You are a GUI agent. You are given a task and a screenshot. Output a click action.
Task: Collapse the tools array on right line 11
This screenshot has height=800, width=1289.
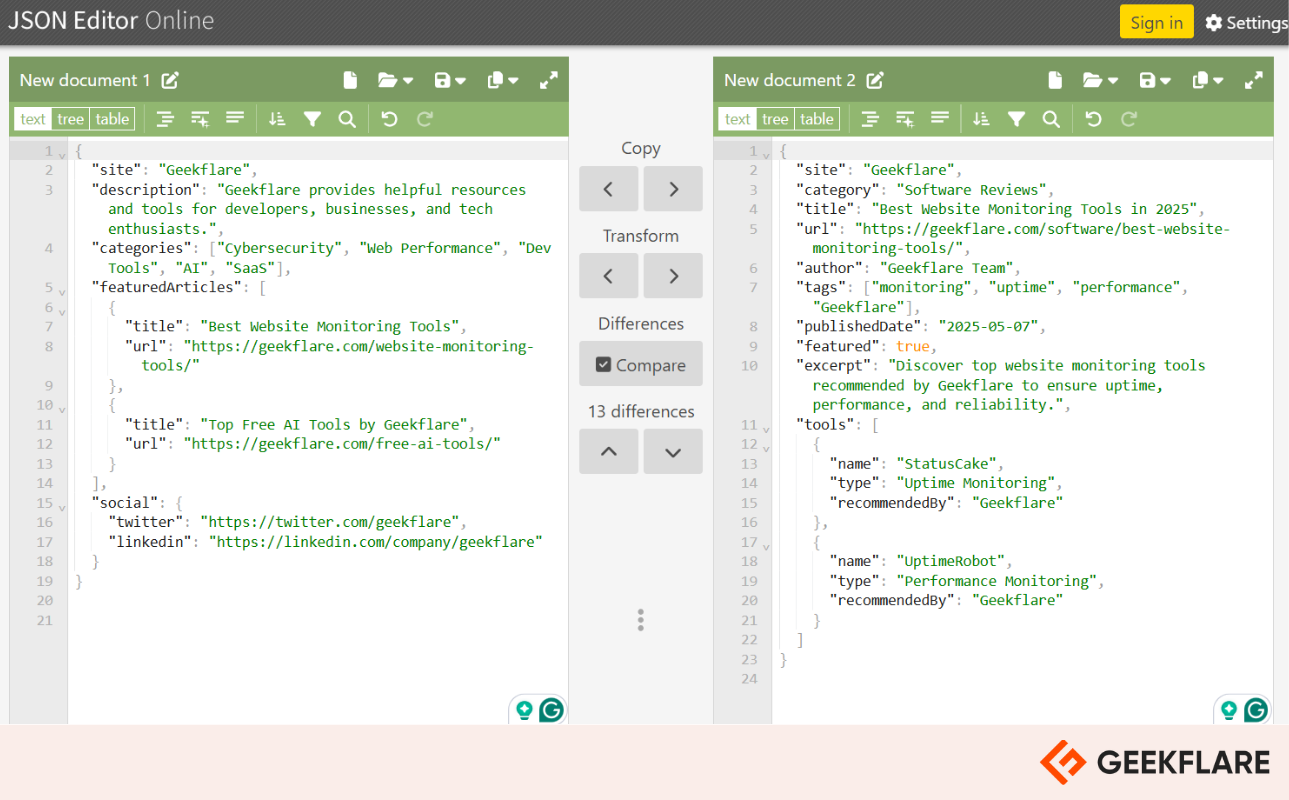pyautogui.click(x=766, y=428)
